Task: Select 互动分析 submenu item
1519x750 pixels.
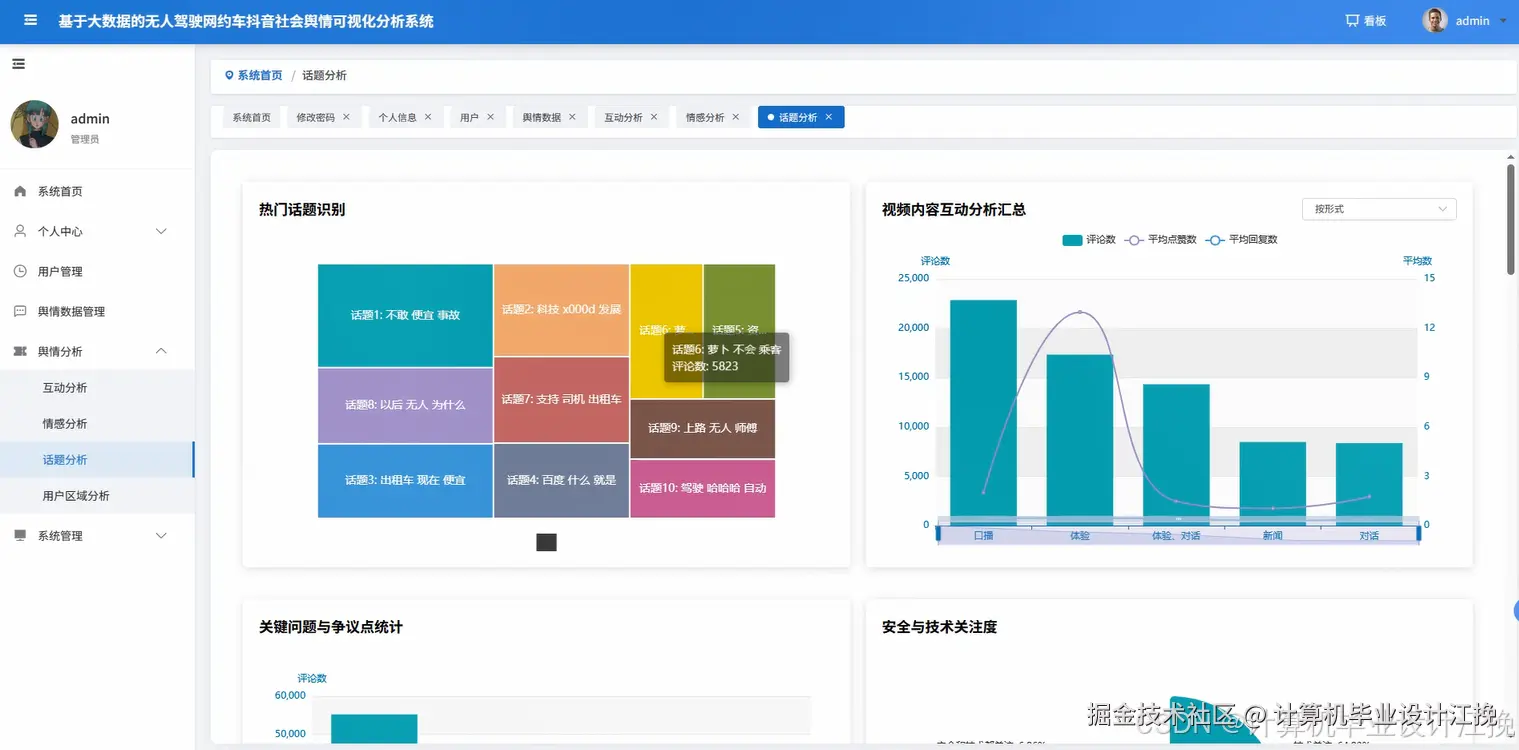Action: (97, 388)
